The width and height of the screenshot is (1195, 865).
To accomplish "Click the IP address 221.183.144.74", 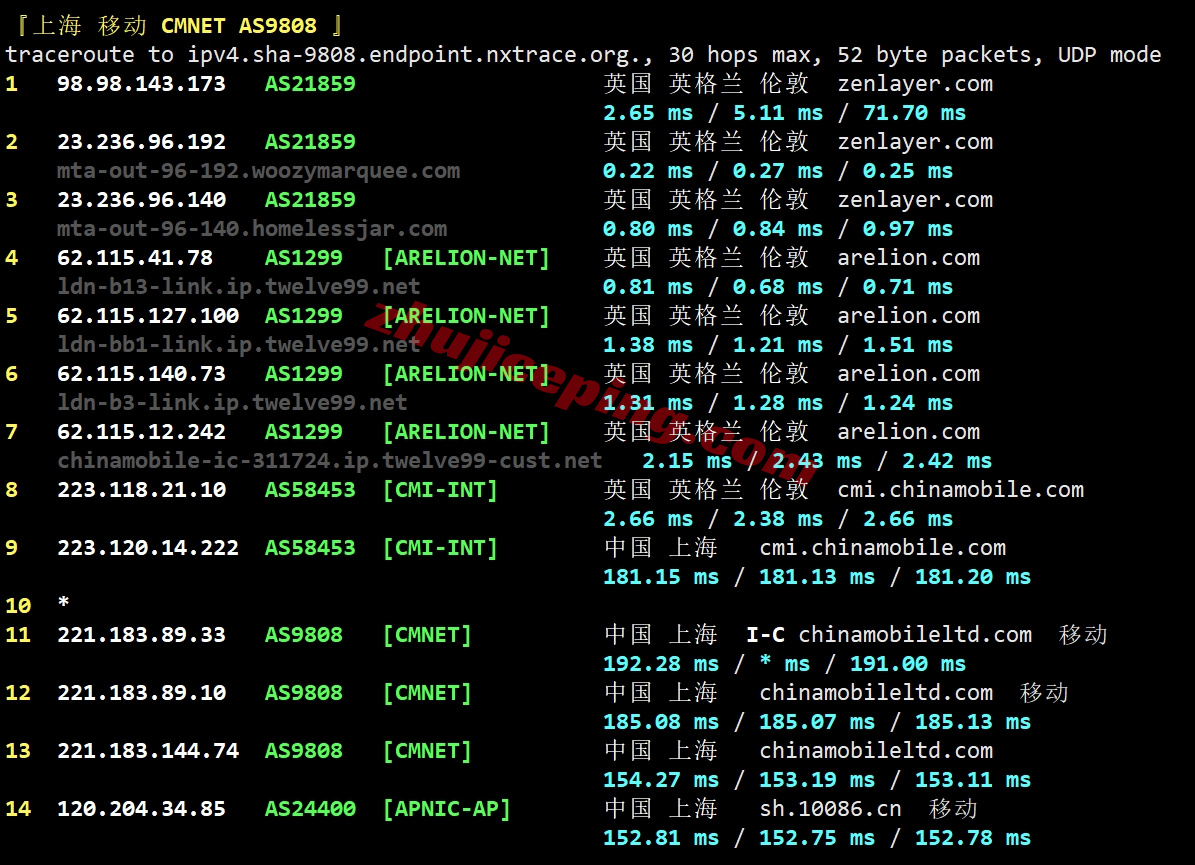I will click(148, 751).
